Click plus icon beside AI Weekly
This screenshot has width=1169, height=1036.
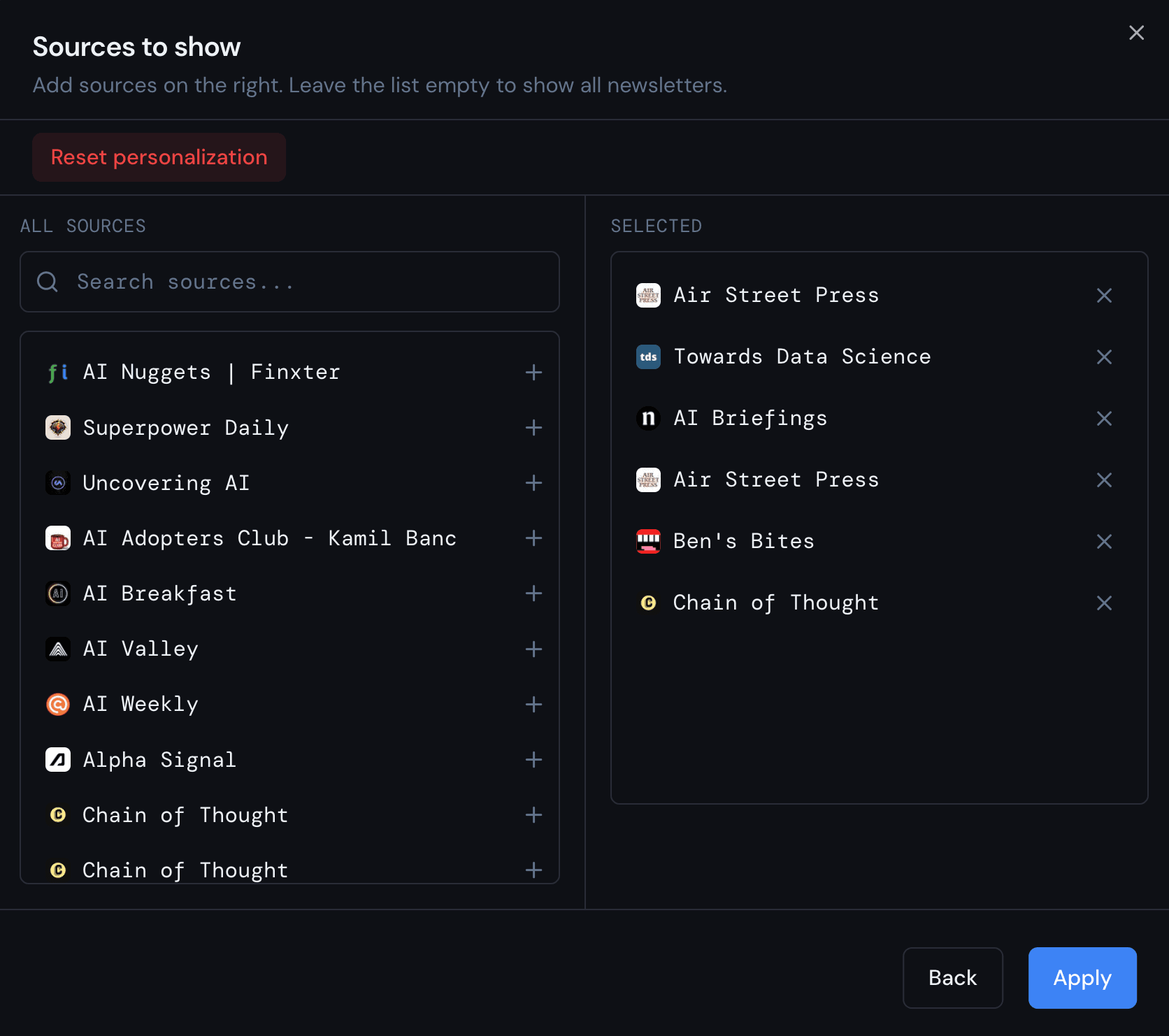click(533, 704)
